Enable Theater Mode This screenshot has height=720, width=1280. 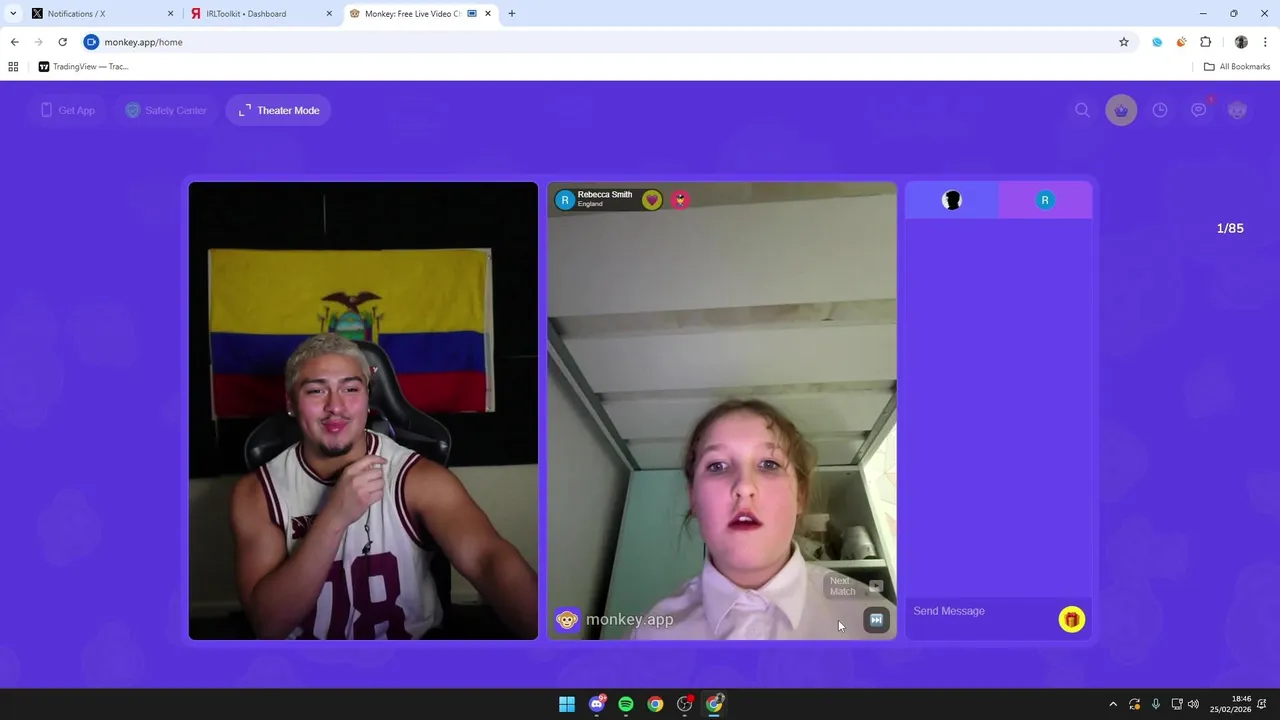click(279, 110)
